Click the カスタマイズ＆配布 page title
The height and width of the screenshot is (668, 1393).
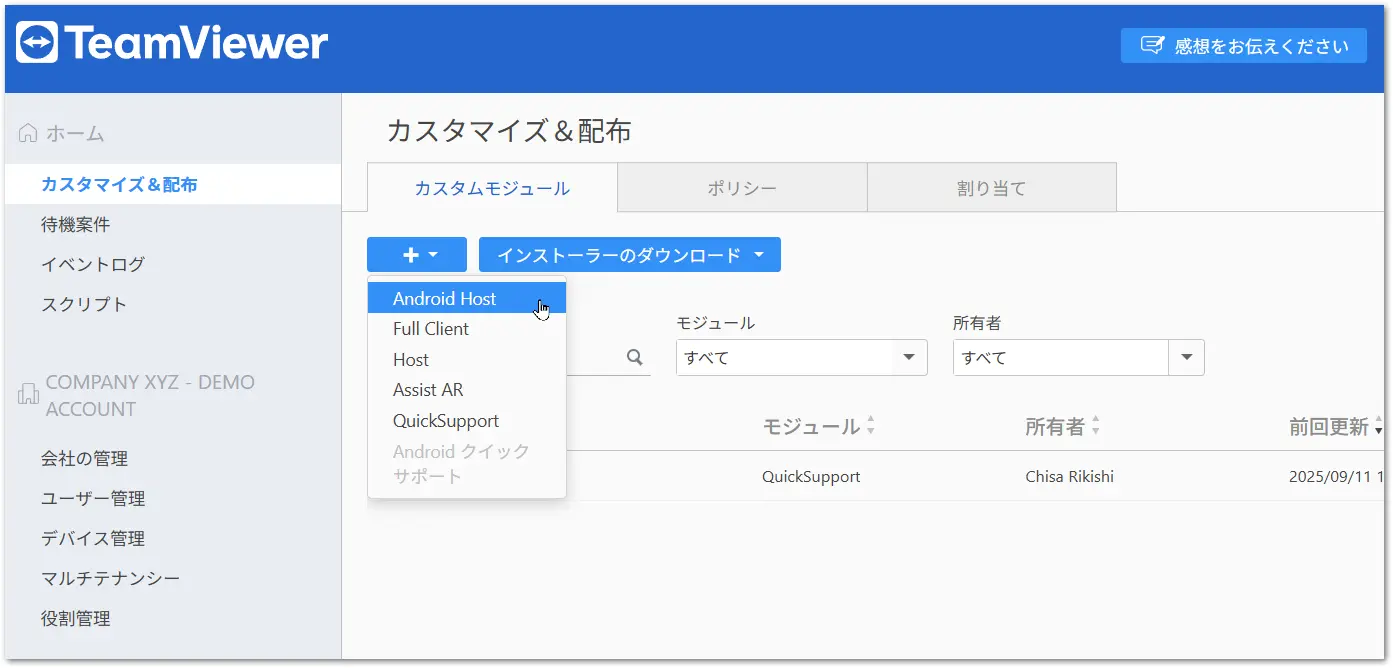[509, 130]
